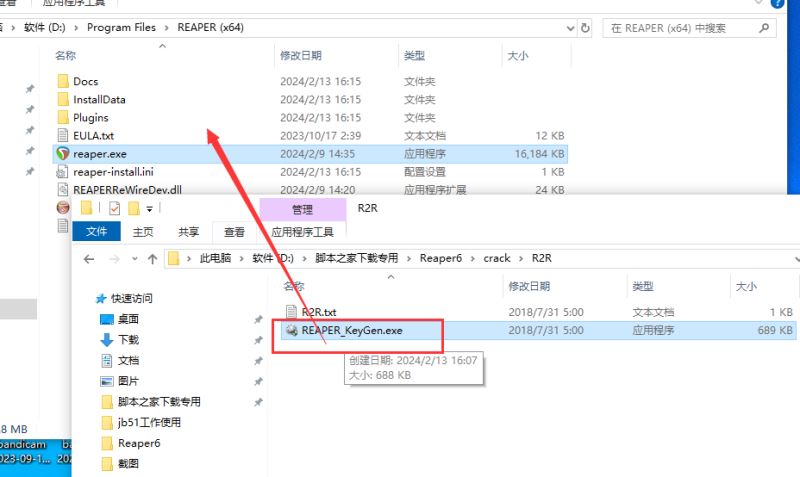Select R2R.txt file icon
Image resolution: width=800 pixels, height=477 pixels.
(291, 312)
